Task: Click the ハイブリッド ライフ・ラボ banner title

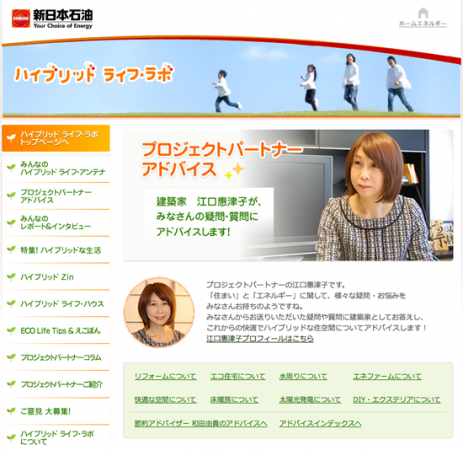Action: click(x=94, y=73)
